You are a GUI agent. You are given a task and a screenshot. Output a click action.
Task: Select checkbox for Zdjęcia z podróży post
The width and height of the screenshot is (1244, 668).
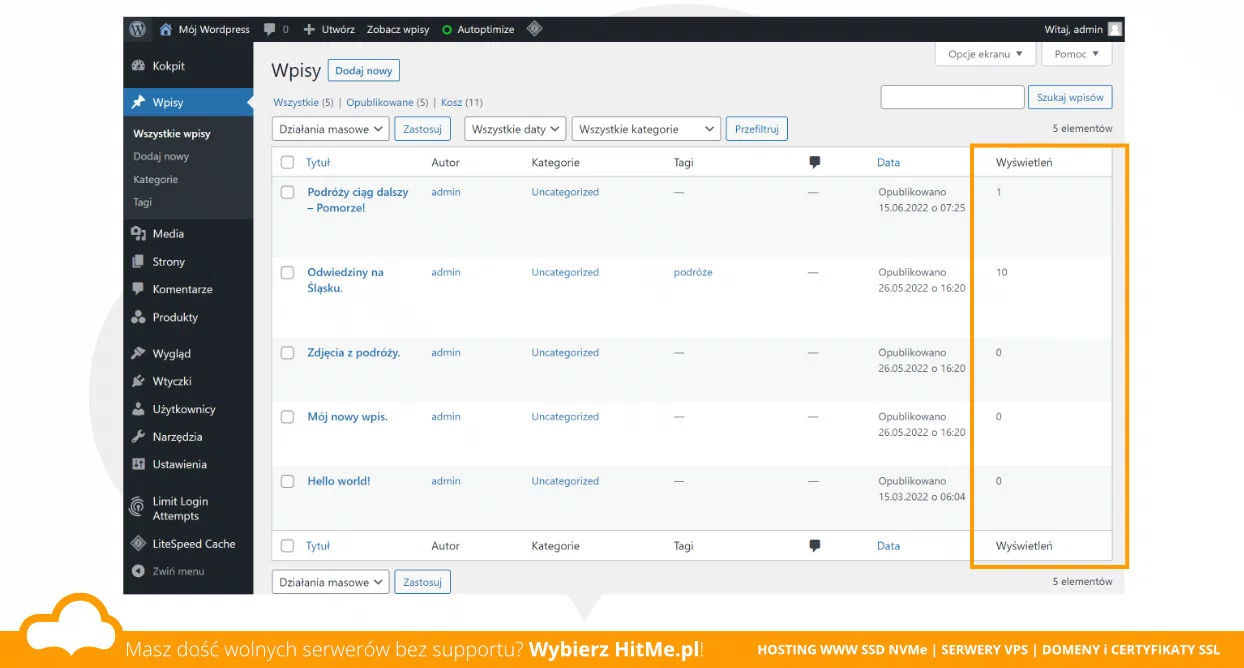click(288, 353)
